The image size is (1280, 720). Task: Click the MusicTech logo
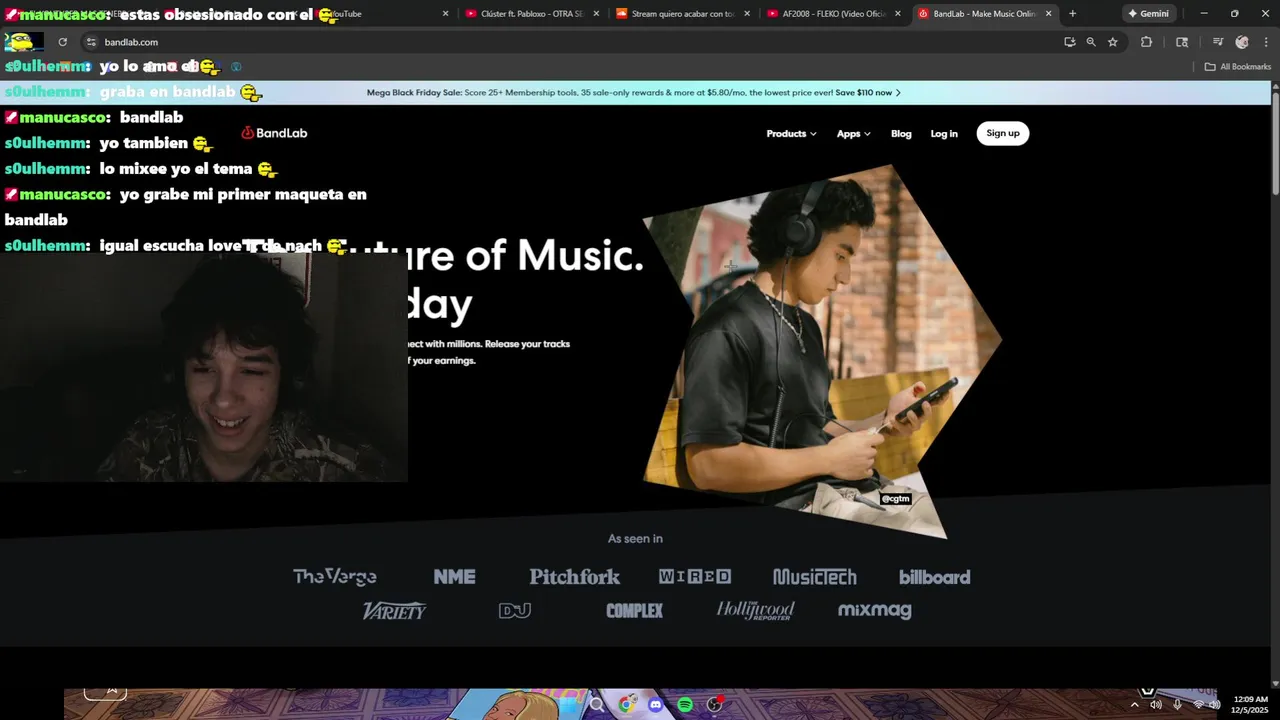814,577
